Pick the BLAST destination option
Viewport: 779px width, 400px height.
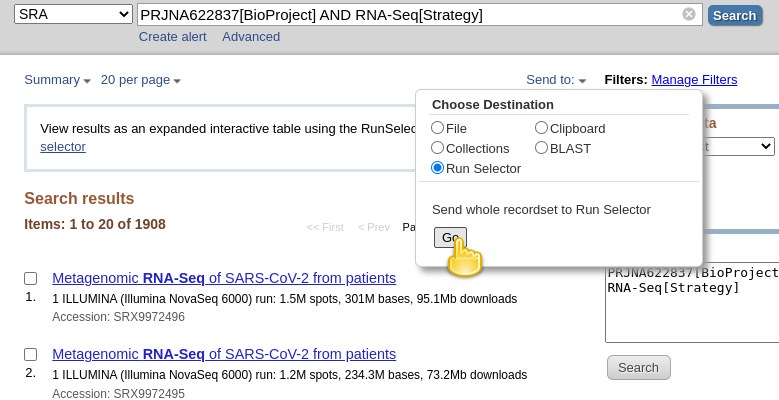542,148
